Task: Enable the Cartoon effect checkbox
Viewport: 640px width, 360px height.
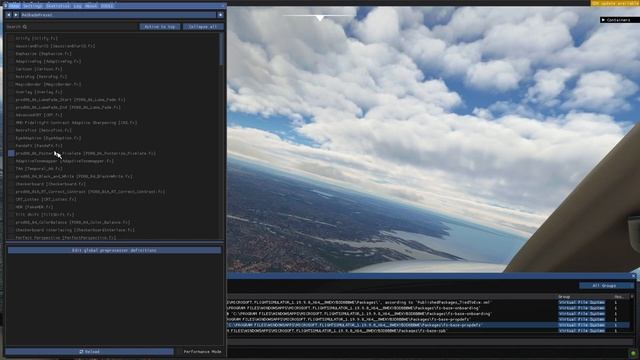Action: pyautogui.click(x=11, y=69)
